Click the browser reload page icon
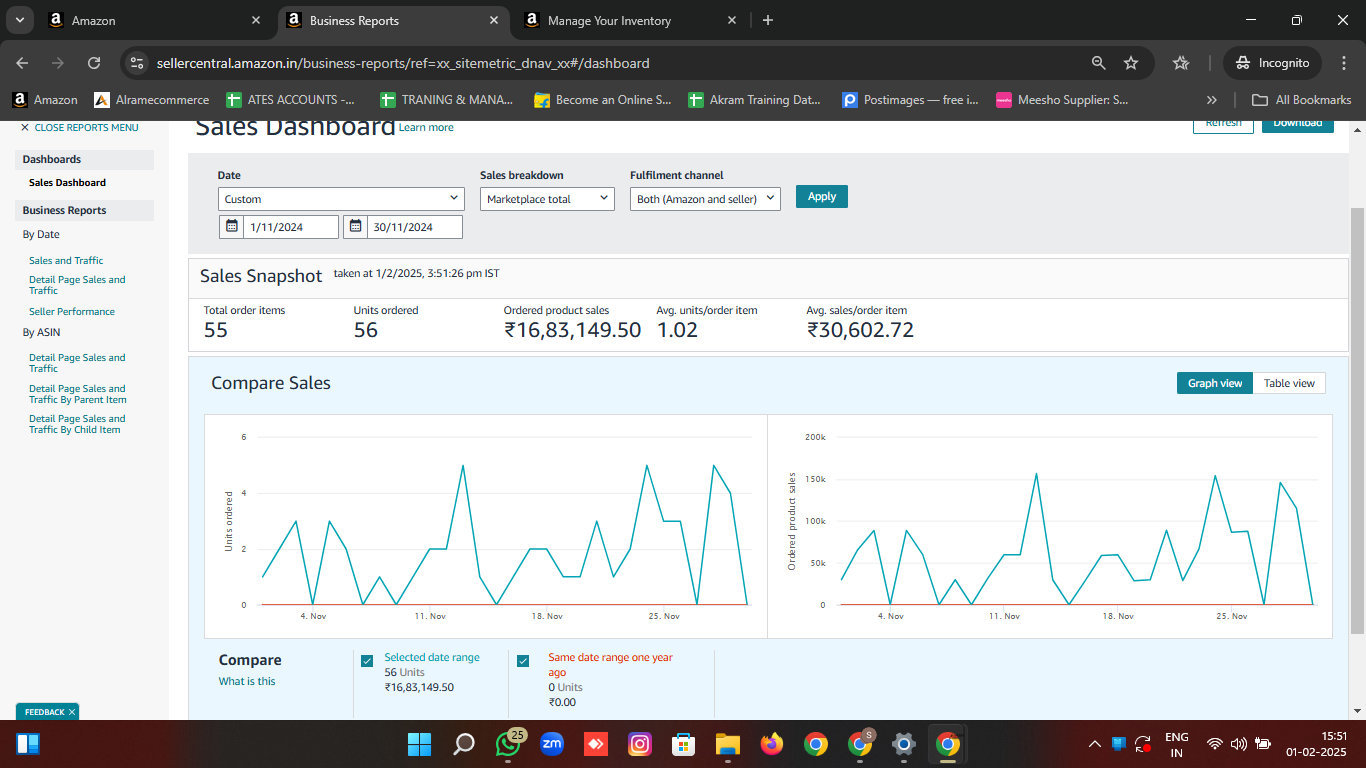Image resolution: width=1366 pixels, height=768 pixels. 94,63
